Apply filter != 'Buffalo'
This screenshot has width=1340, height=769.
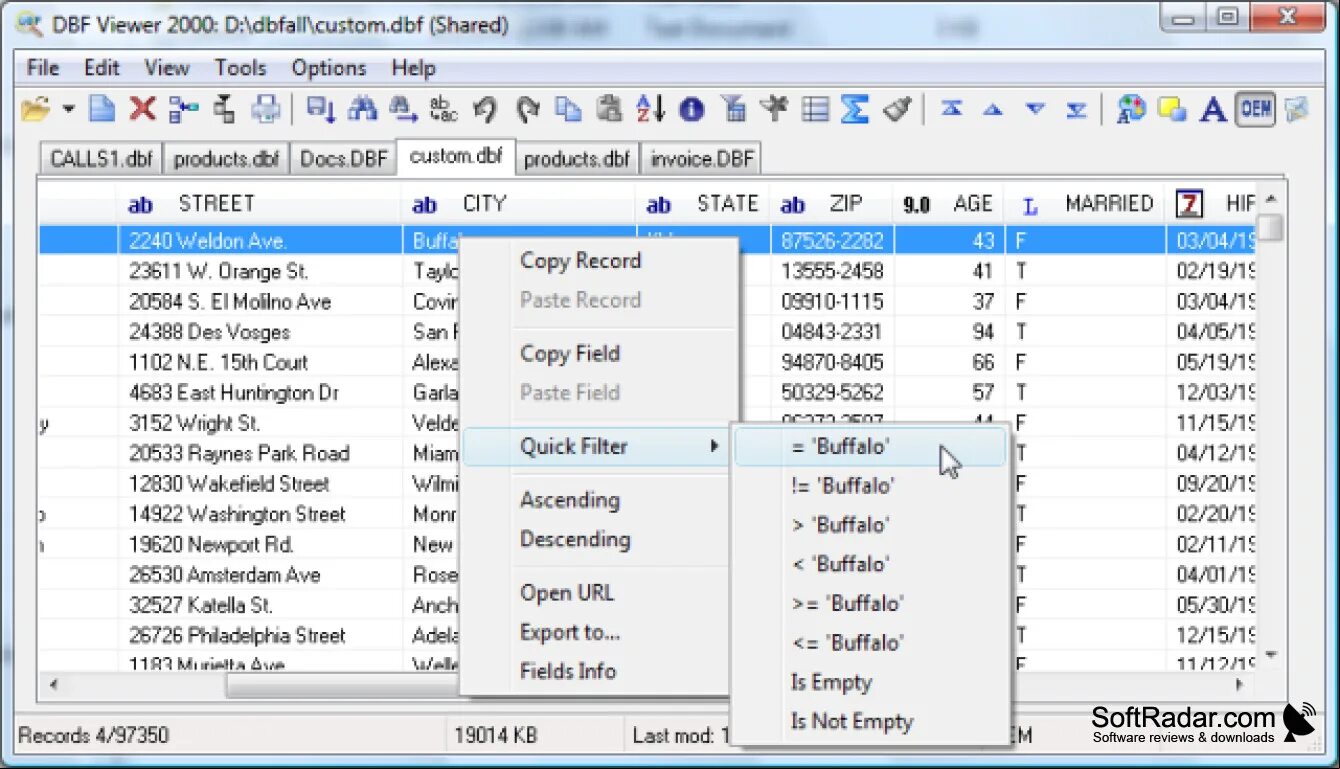click(870, 486)
